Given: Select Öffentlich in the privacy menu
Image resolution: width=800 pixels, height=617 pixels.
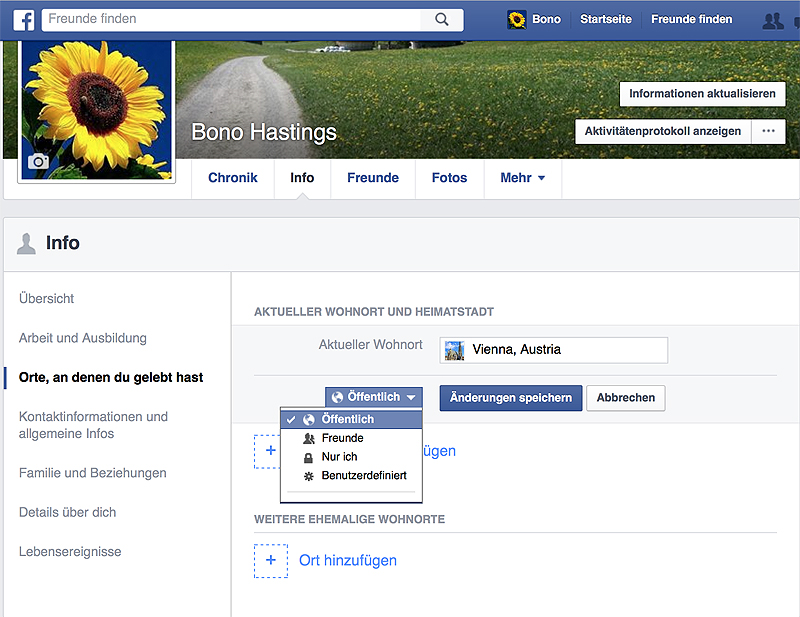Looking at the screenshot, I should tap(352, 419).
